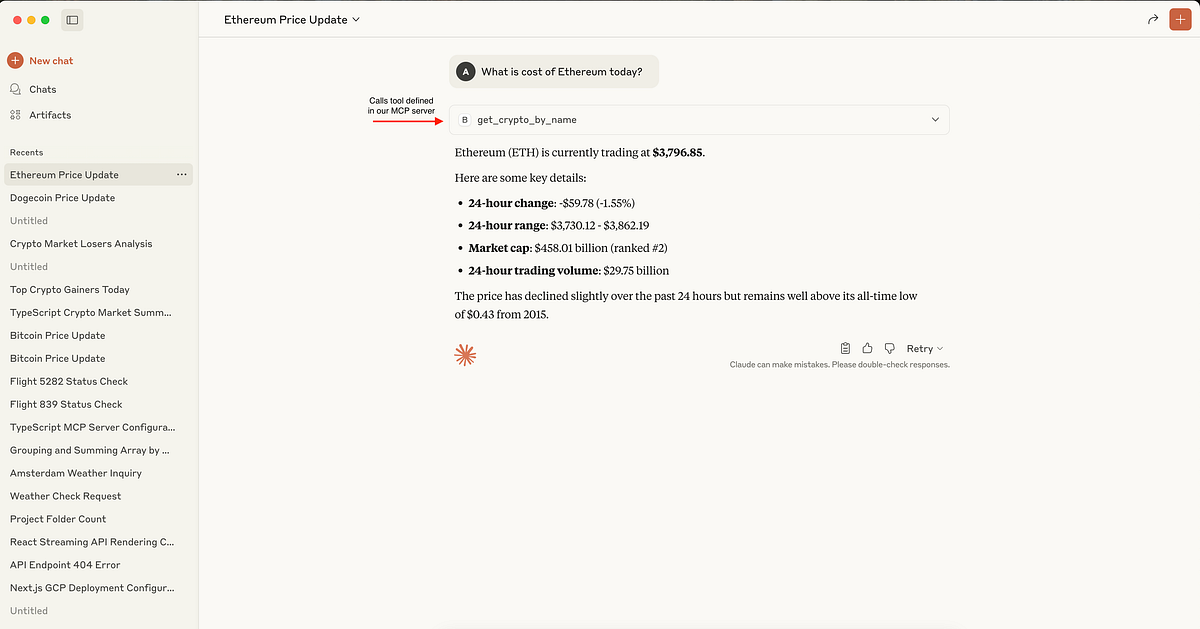Give the response a thumbs up
The width and height of the screenshot is (1200, 629).
[867, 348]
